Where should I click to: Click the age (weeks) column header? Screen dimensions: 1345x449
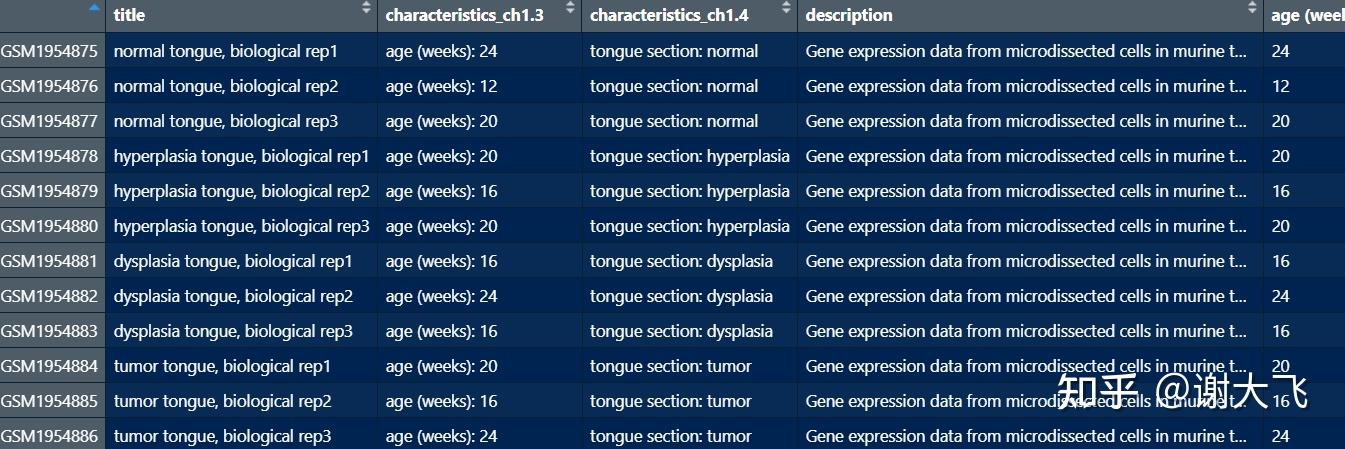pos(1306,15)
